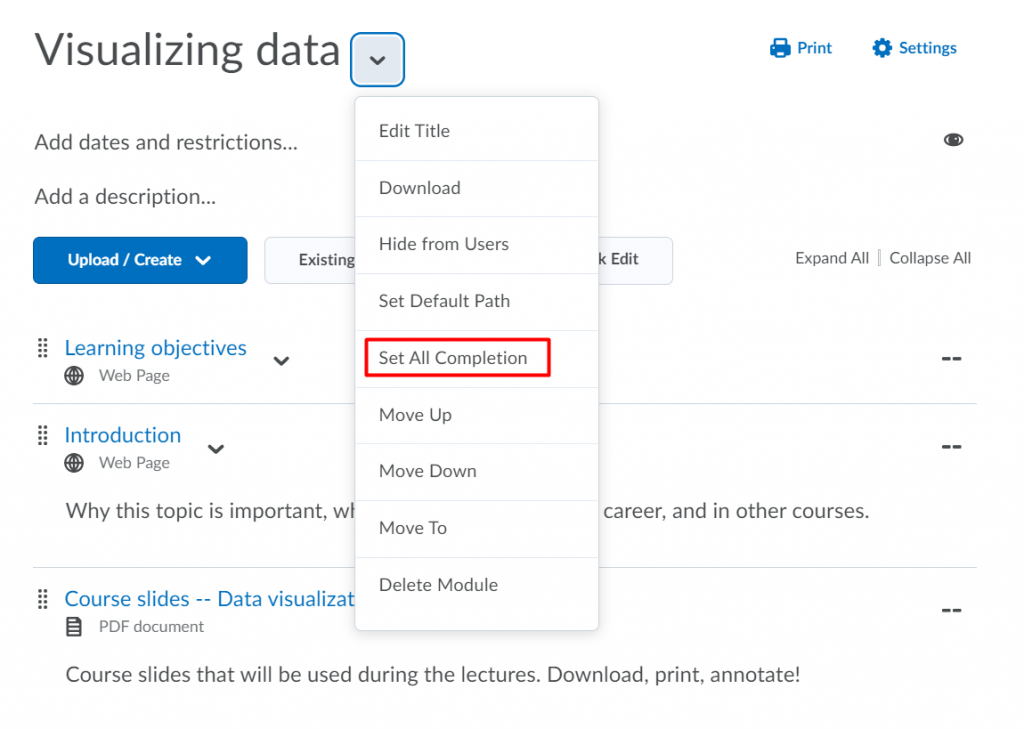Image resolution: width=1024 pixels, height=729 pixels.
Task: Click the Expand All link
Action: point(832,257)
